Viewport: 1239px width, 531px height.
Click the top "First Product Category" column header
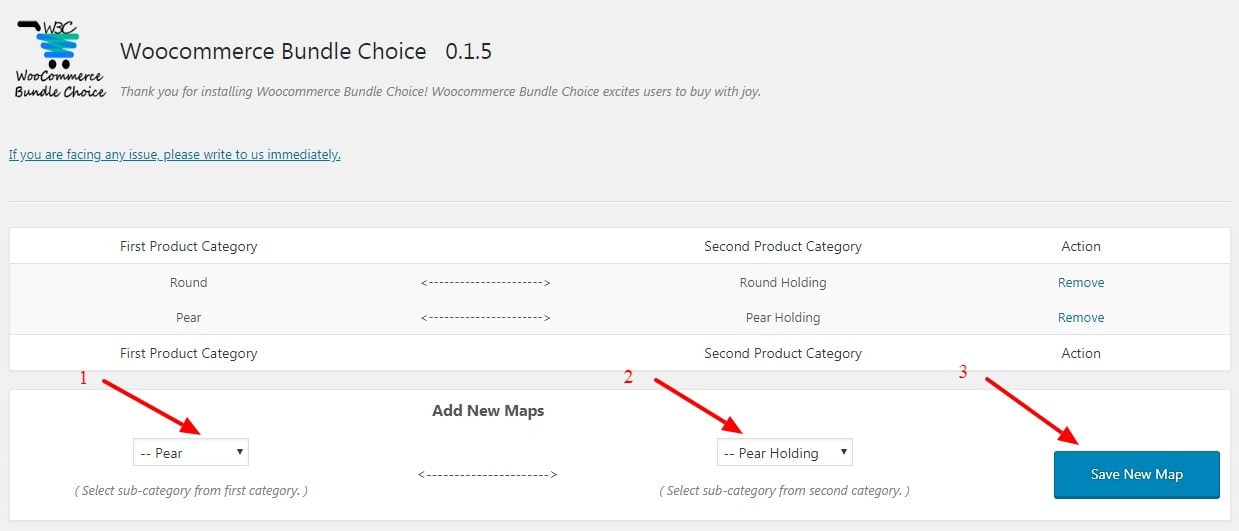pos(189,246)
